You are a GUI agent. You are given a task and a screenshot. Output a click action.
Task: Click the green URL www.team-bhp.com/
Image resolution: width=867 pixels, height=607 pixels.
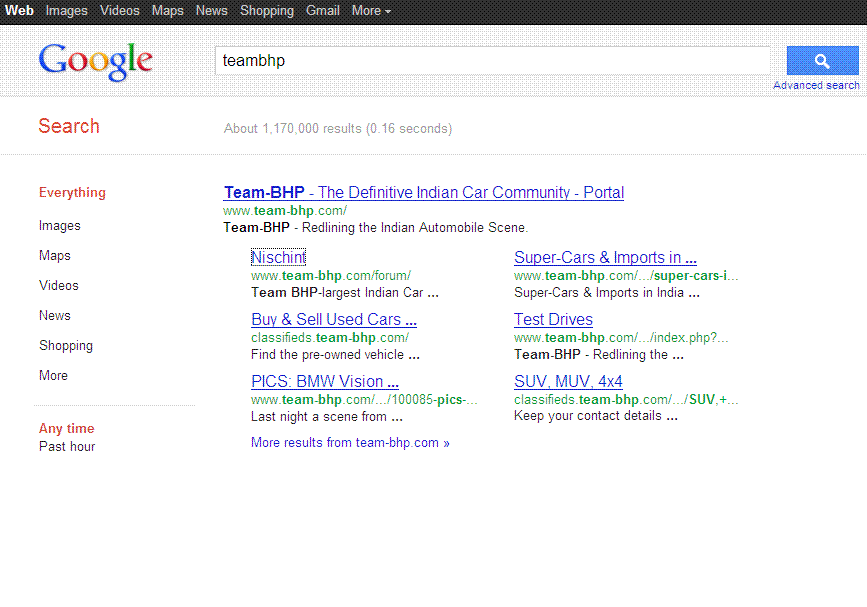pyautogui.click(x=285, y=211)
